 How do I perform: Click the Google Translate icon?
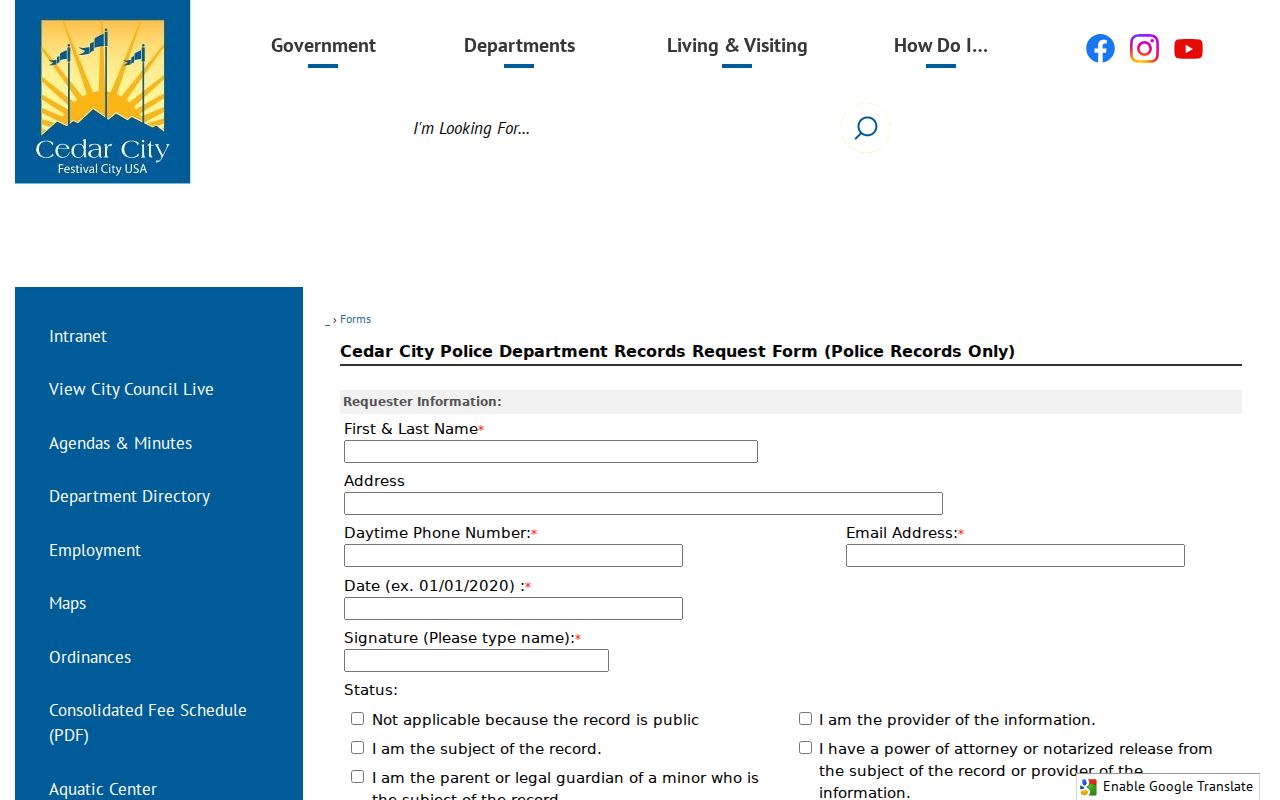(1089, 787)
